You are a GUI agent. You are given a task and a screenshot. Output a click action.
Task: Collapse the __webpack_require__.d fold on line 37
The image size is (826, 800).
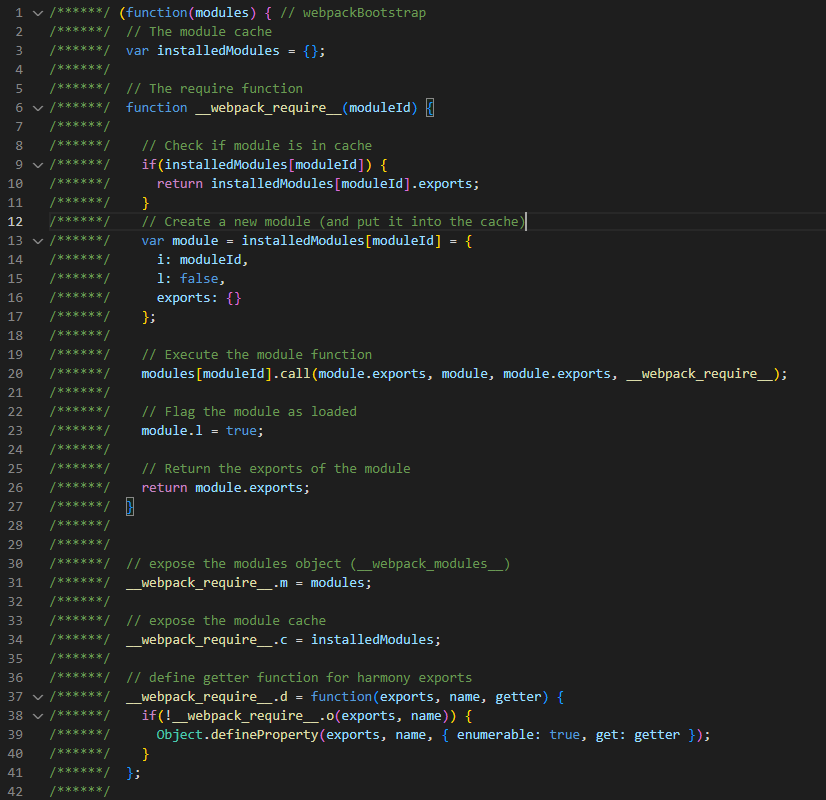(38, 697)
